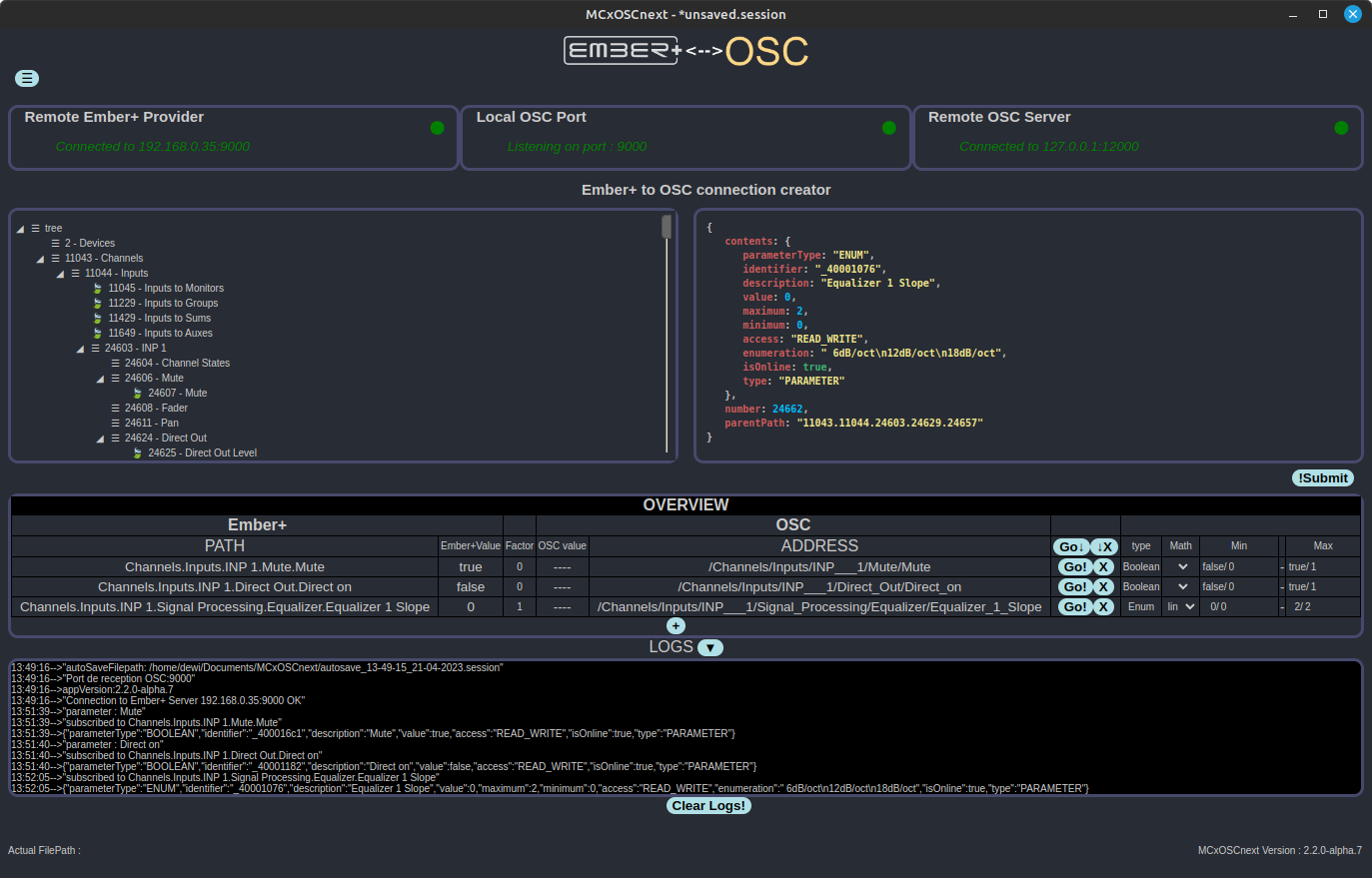Screen dimensions: 1372x878
Task: Click the 'appVersion:2.2.0-alpha.7' log line
Action: [x=92, y=690]
